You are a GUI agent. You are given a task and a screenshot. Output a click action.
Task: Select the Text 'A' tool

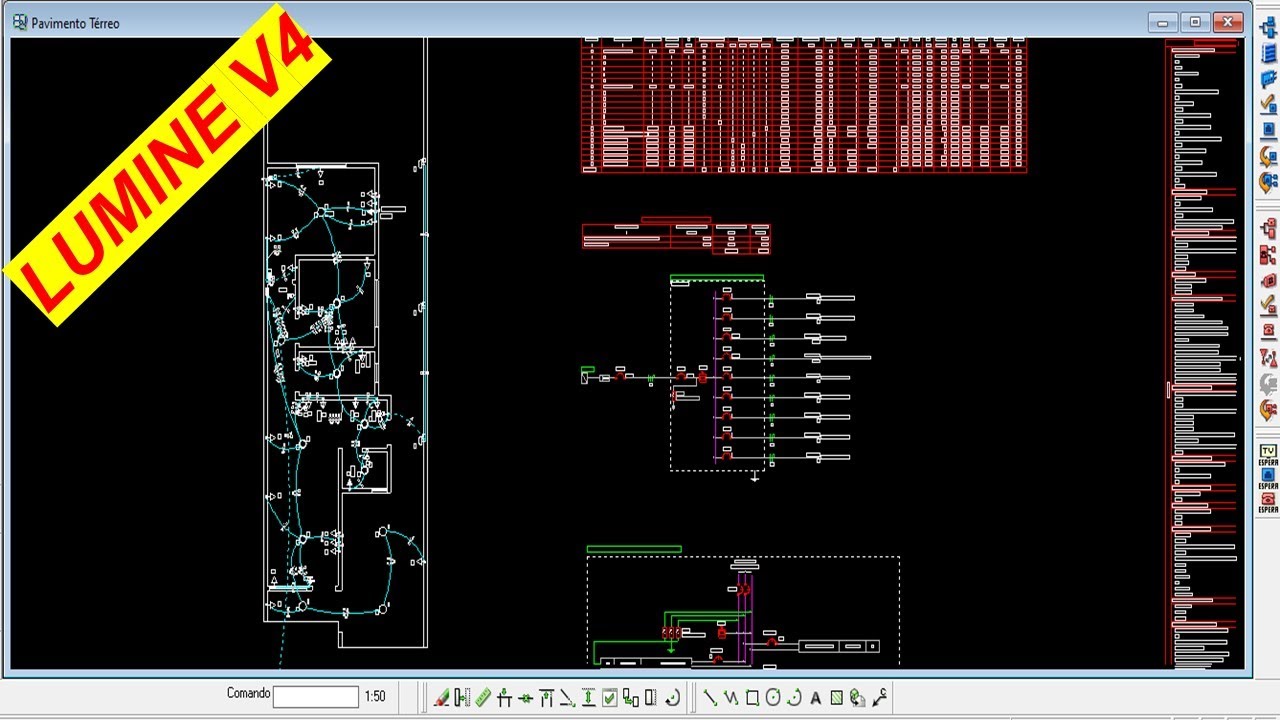coord(815,698)
